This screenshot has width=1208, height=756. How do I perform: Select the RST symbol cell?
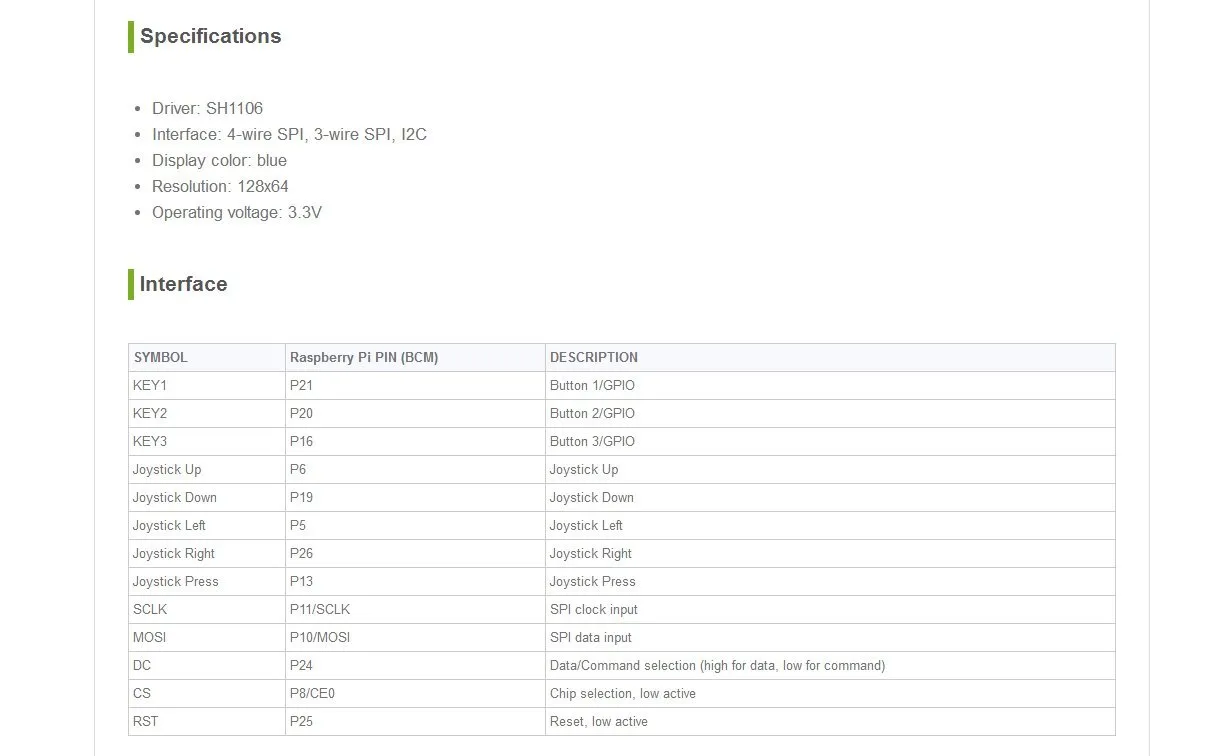pyautogui.click(x=146, y=721)
